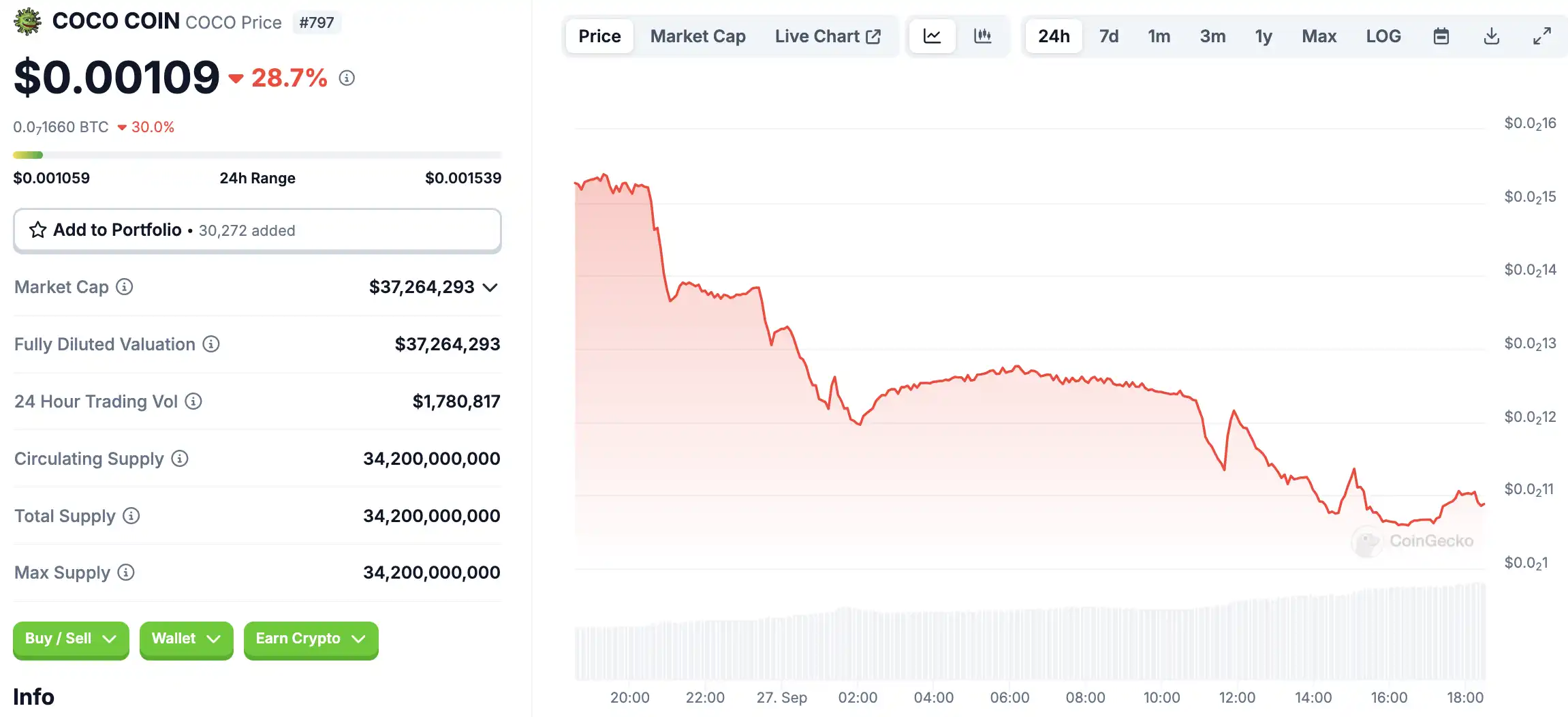Open the Buy / Sell dropdown
The width and height of the screenshot is (1568, 717).
tap(71, 639)
